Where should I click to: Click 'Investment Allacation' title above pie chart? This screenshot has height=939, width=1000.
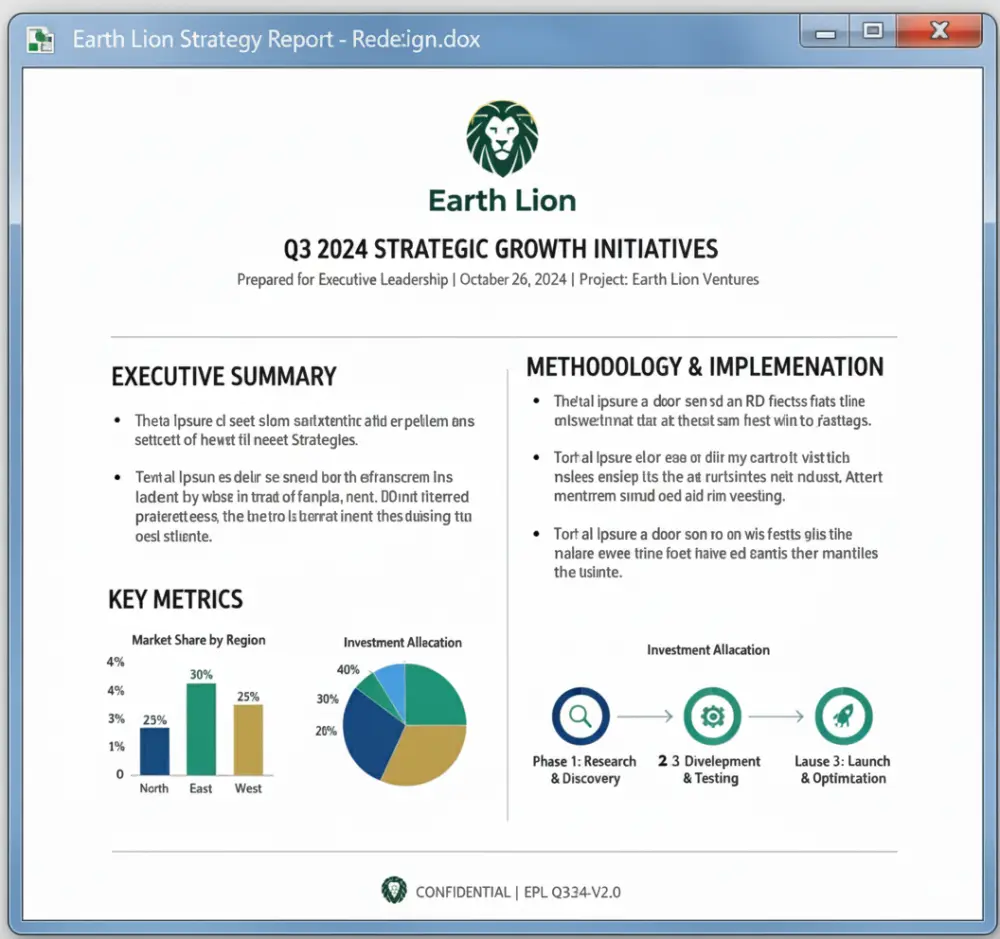402,642
